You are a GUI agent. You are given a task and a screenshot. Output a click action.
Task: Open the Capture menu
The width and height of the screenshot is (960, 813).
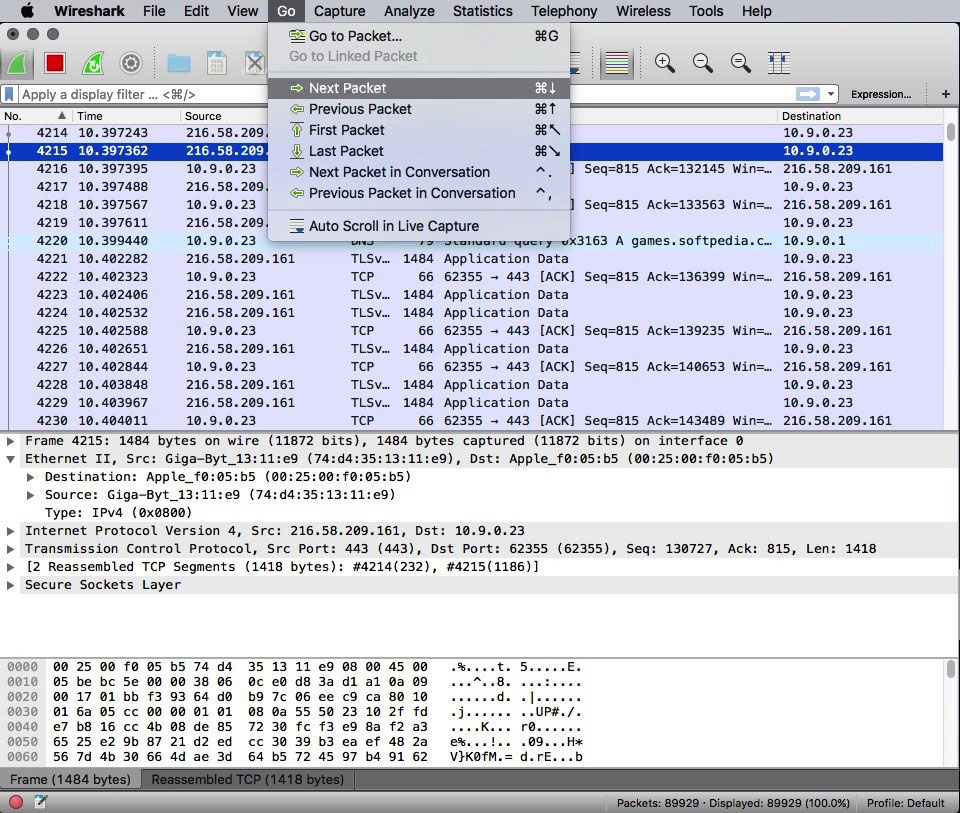339,11
